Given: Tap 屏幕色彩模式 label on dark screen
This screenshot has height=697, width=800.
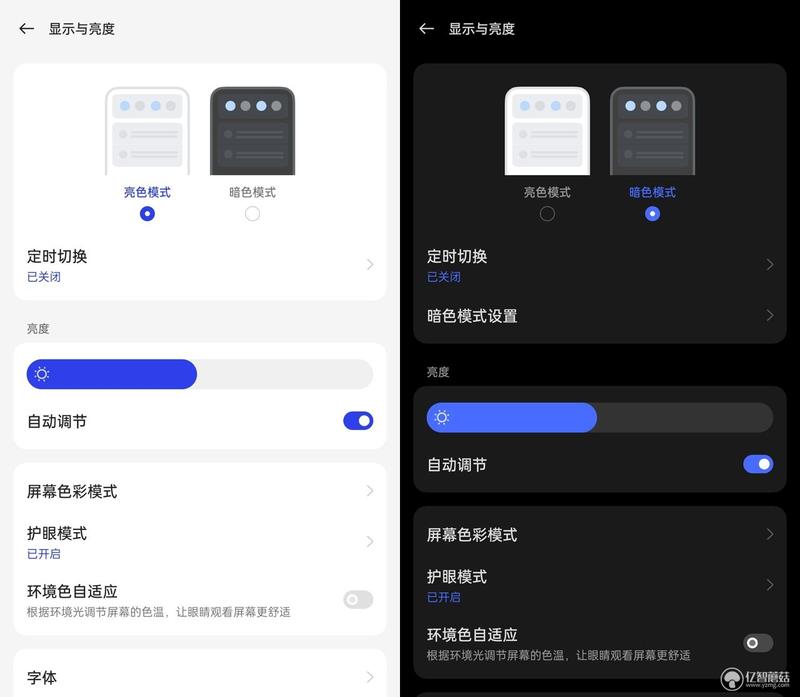Looking at the screenshot, I should pyautogui.click(x=472, y=535).
